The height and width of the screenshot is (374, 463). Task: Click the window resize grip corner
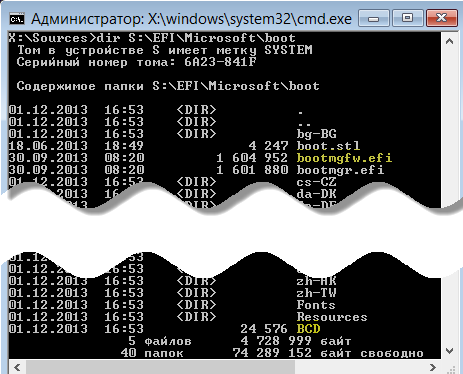(x=452, y=369)
